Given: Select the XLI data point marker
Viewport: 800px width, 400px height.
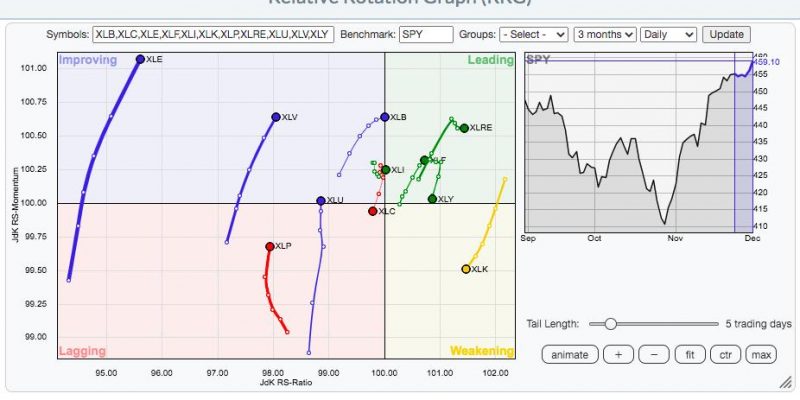Looking at the screenshot, I should click(x=386, y=170).
